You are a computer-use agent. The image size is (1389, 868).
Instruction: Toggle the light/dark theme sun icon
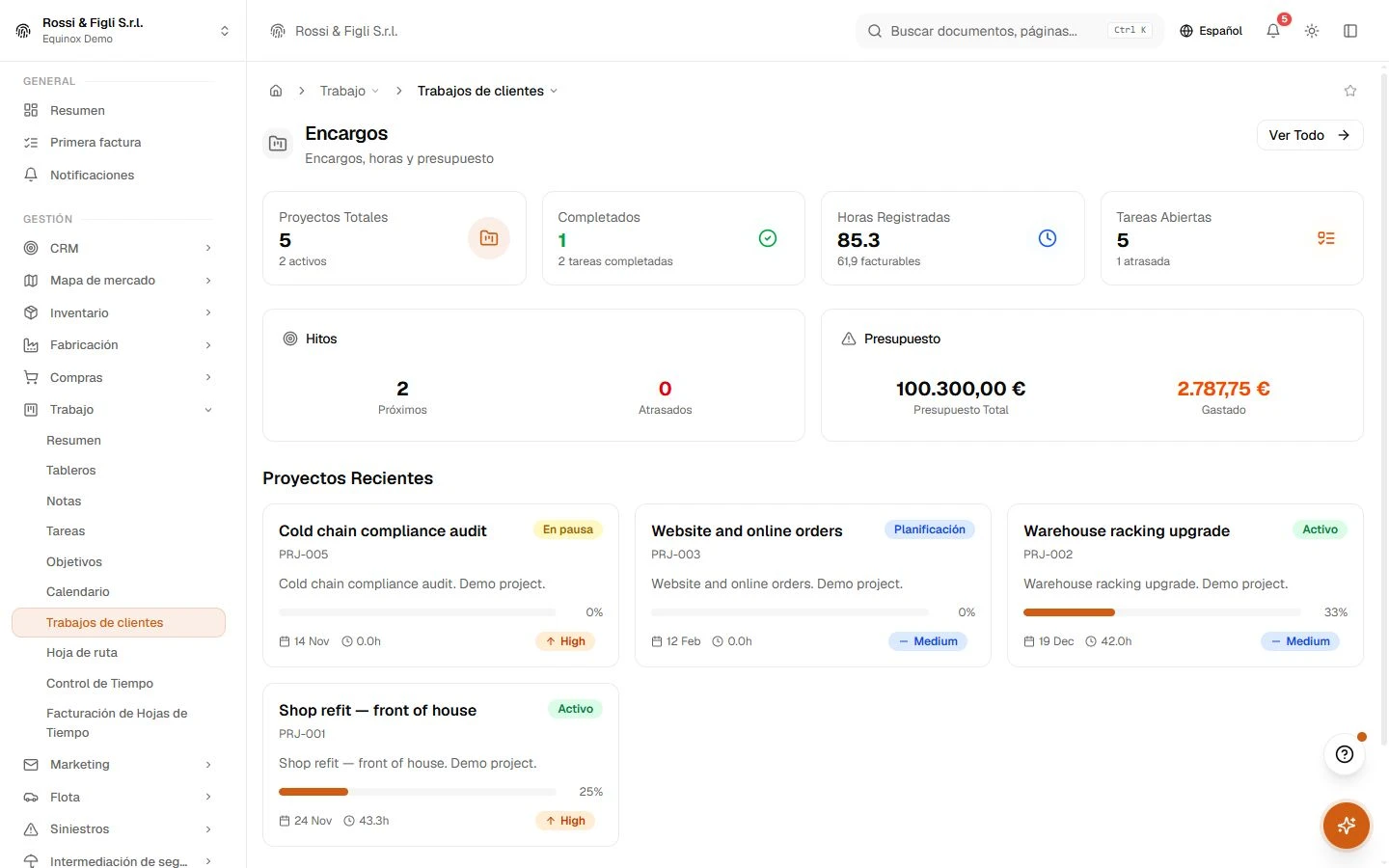pyautogui.click(x=1312, y=31)
